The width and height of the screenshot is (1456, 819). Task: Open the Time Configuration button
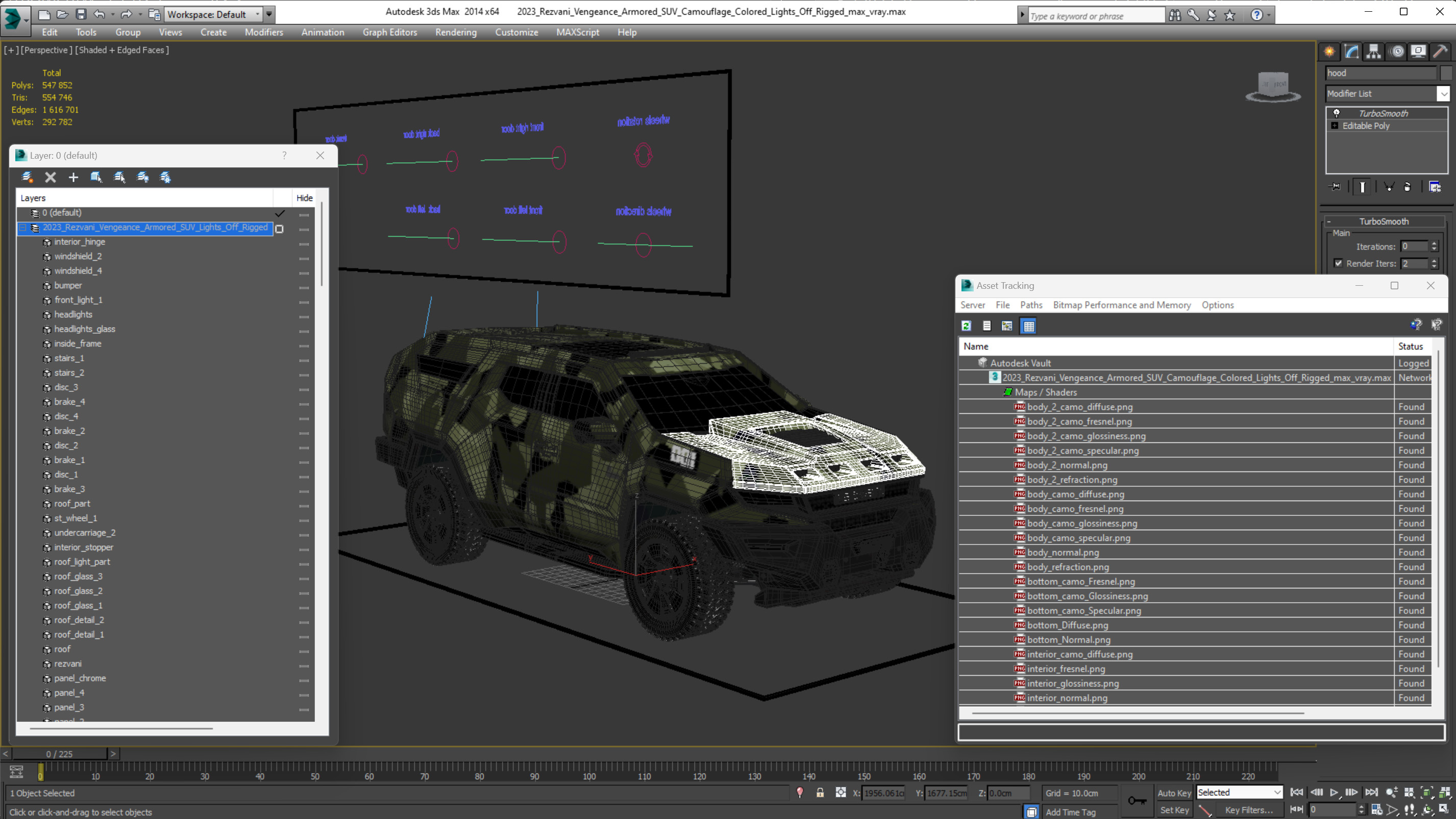(1377, 810)
